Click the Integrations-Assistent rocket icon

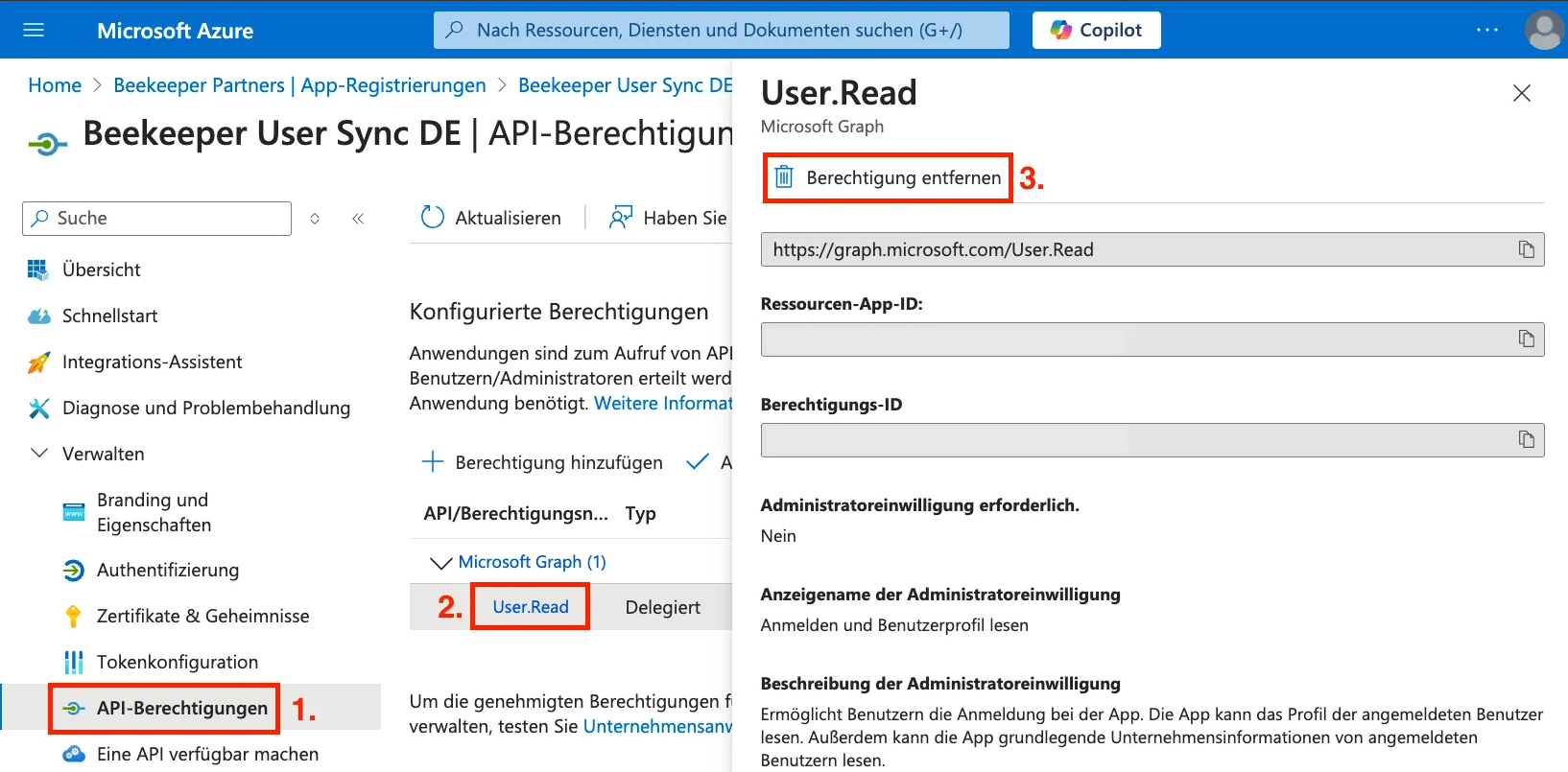point(38,362)
